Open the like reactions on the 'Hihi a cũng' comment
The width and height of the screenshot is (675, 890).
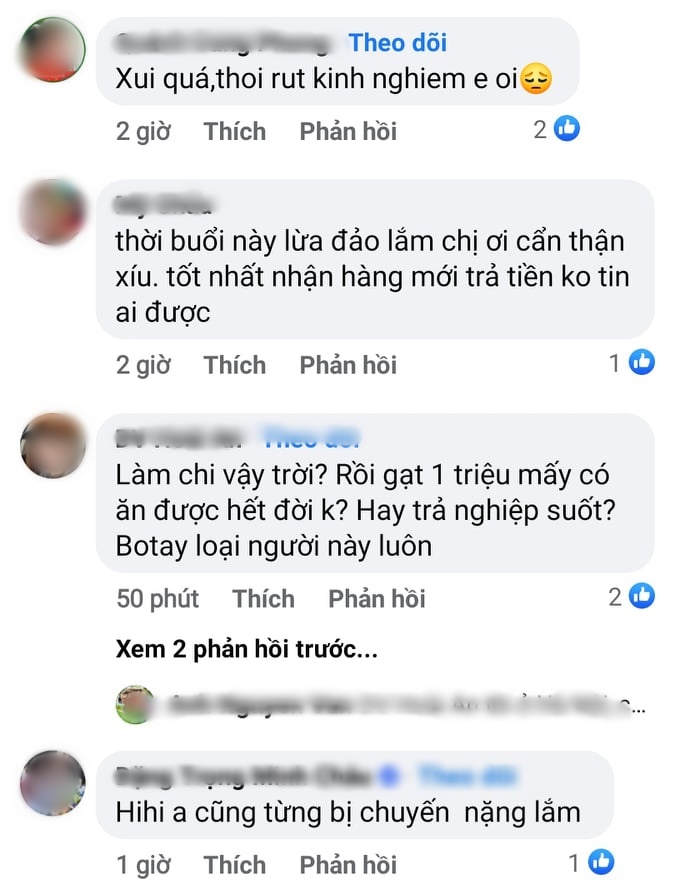[592, 863]
